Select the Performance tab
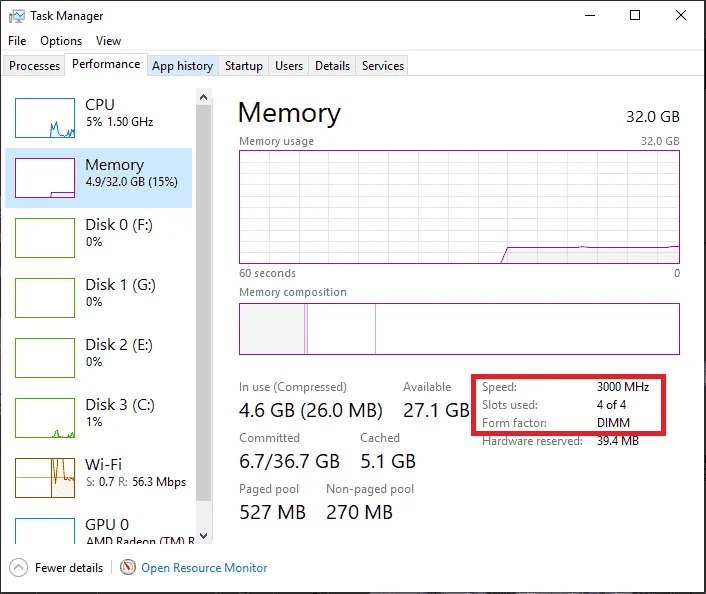 [x=106, y=64]
